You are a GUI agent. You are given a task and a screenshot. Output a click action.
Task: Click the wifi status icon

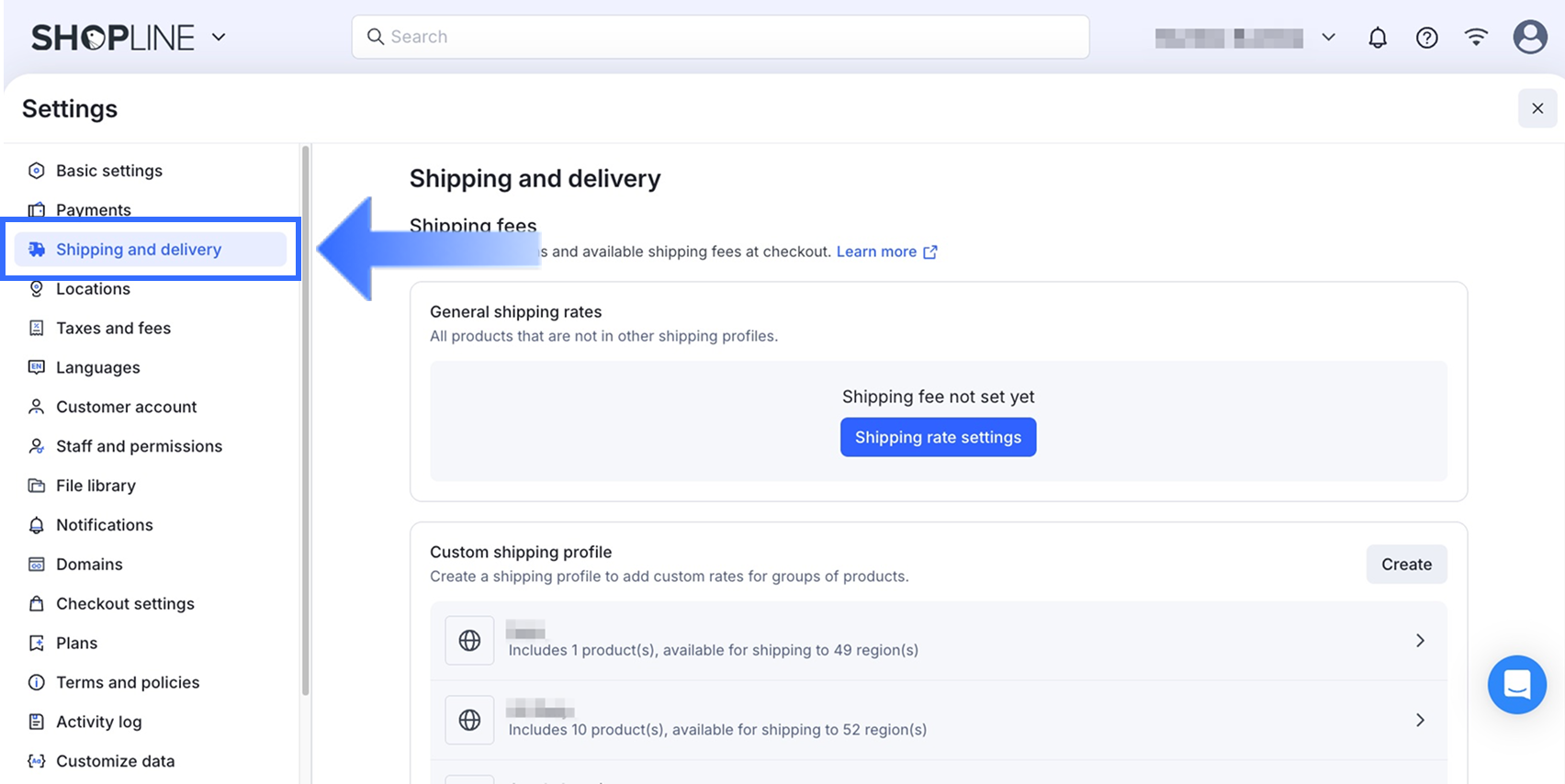[1476, 38]
